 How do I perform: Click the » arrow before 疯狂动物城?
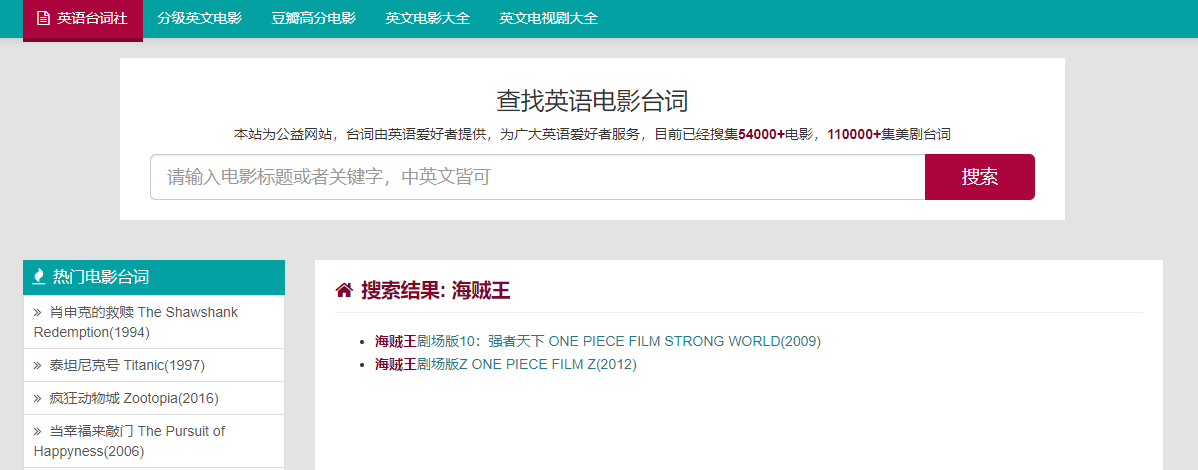tap(37, 398)
